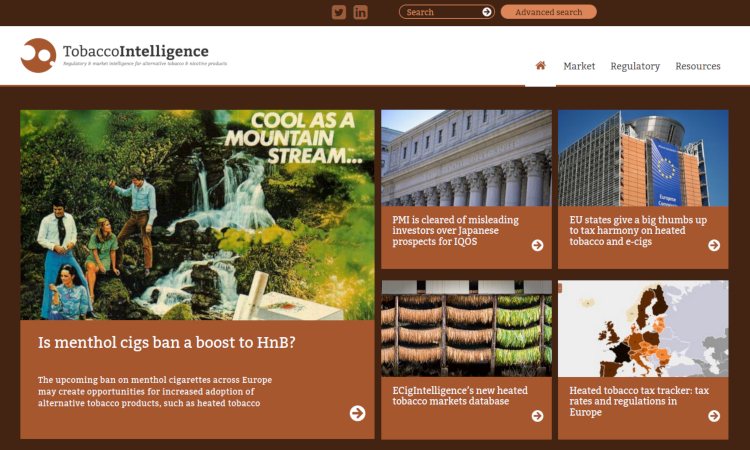
Task: Open the LinkedIn social icon
Action: pyautogui.click(x=361, y=12)
